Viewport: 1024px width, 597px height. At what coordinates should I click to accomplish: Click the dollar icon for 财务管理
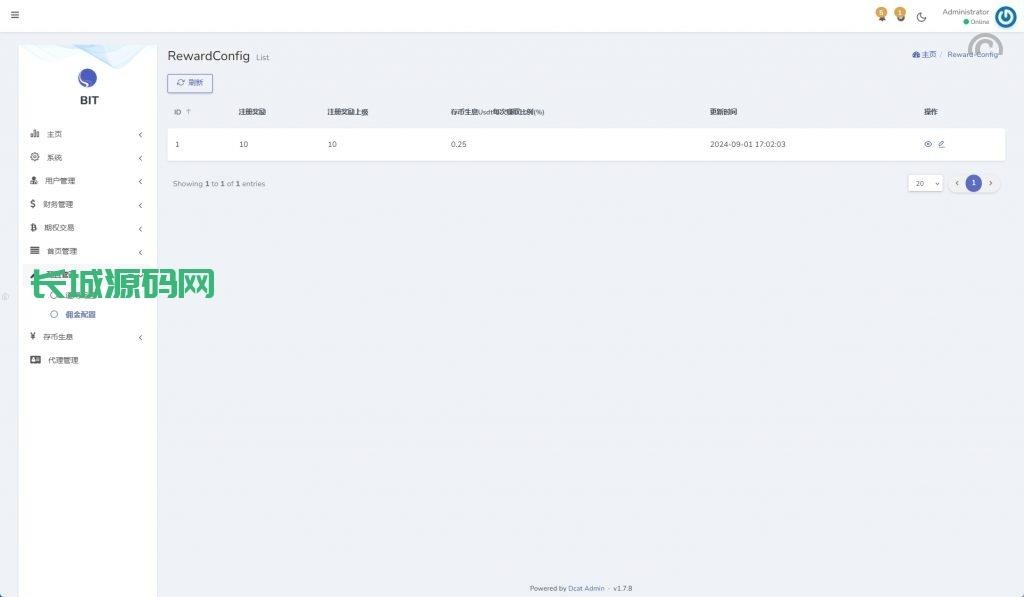33,204
